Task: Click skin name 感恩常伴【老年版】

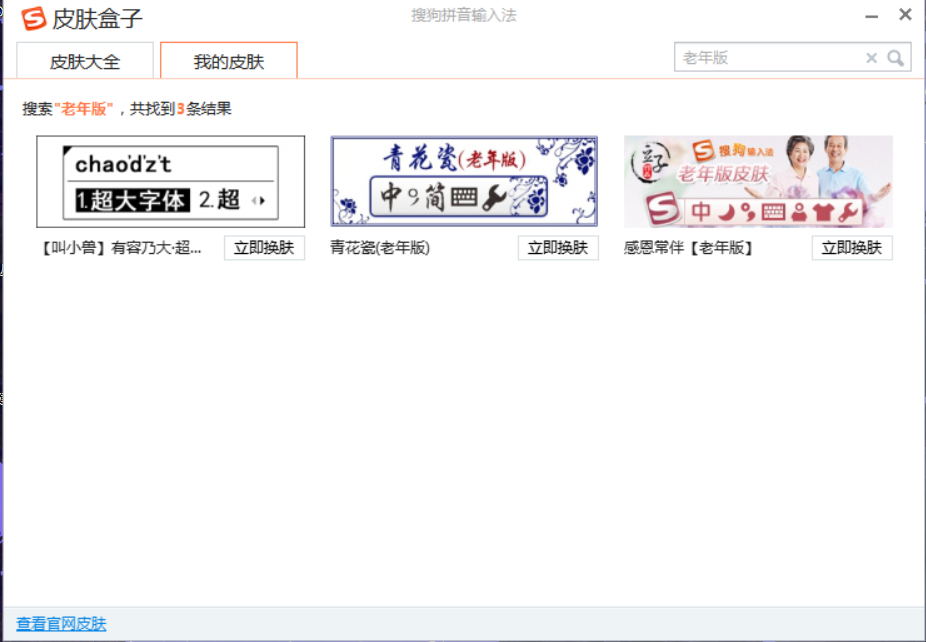Action: point(690,247)
